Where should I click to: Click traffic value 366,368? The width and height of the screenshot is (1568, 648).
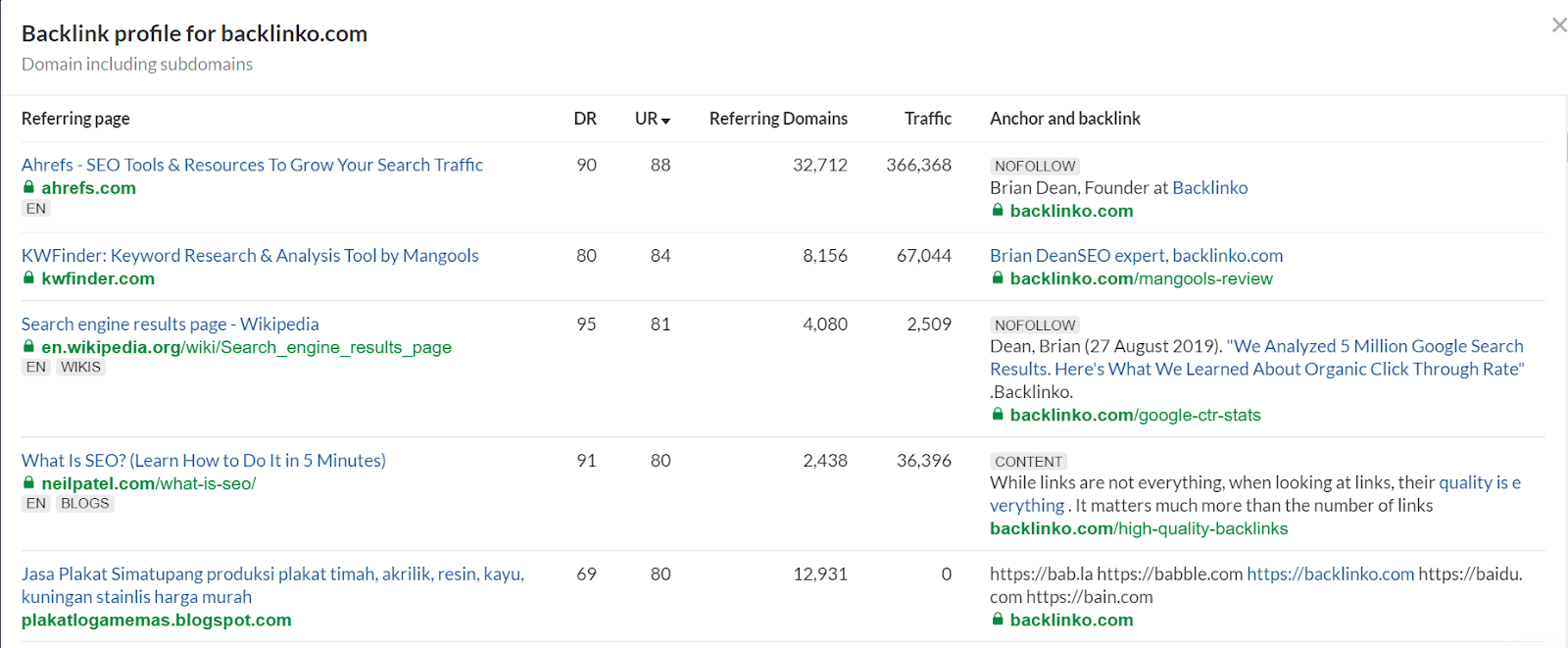918,166
